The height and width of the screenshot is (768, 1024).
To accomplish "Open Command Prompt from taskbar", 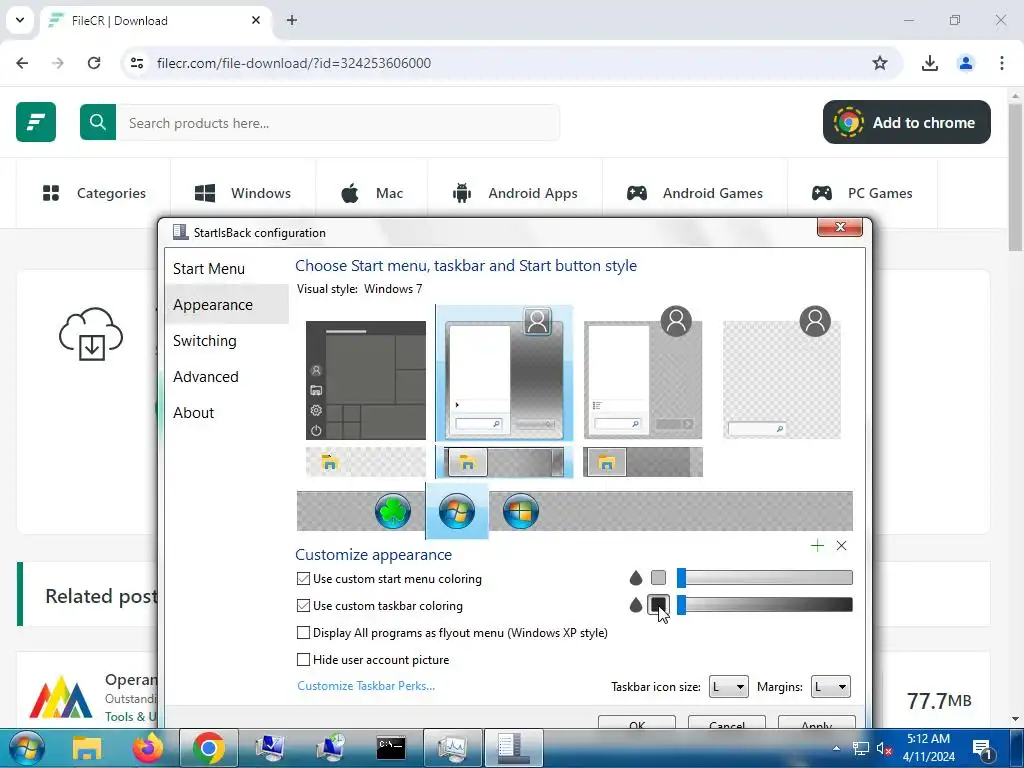I will coord(391,748).
